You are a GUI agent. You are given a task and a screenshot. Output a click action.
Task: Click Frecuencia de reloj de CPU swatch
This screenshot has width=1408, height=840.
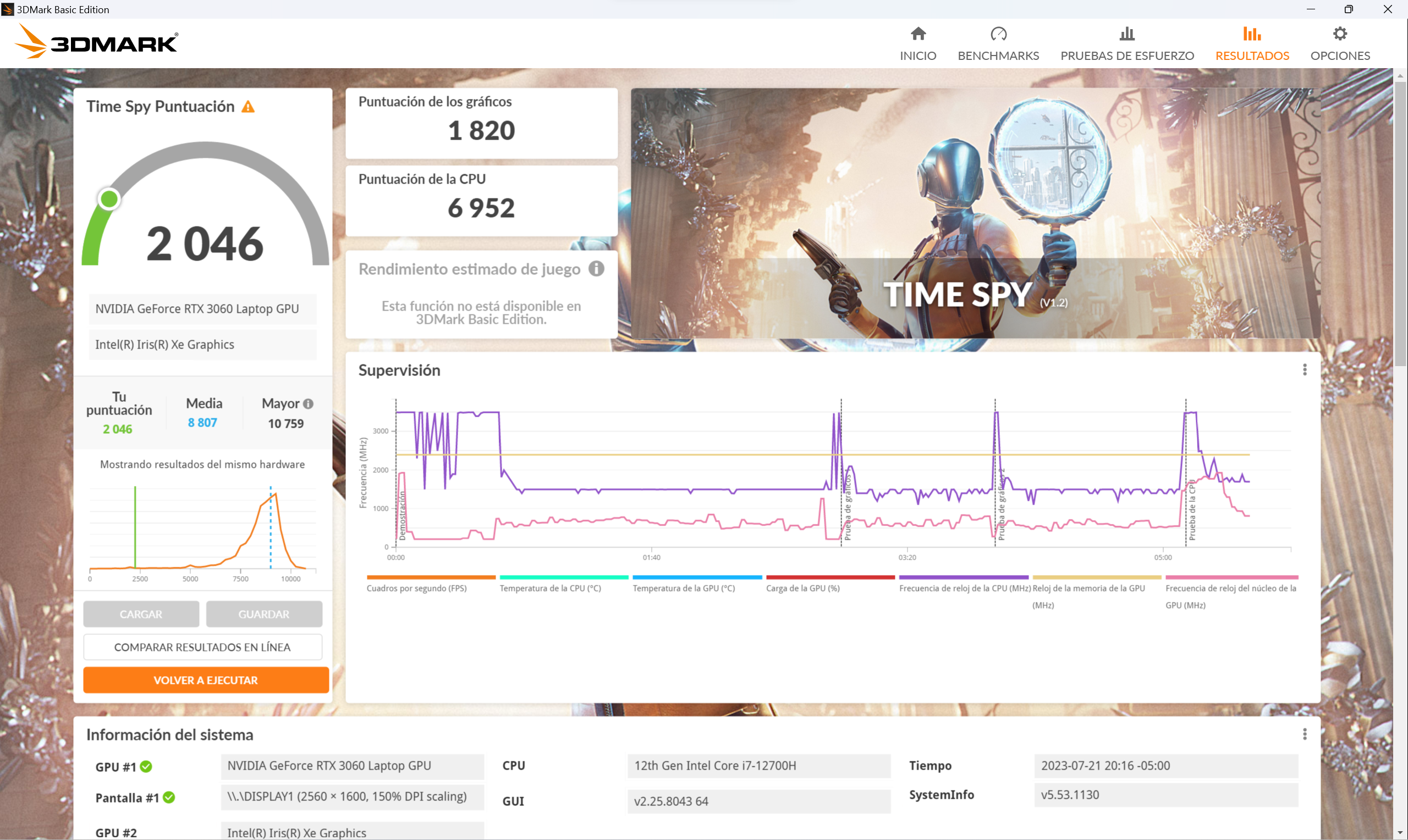(x=963, y=577)
